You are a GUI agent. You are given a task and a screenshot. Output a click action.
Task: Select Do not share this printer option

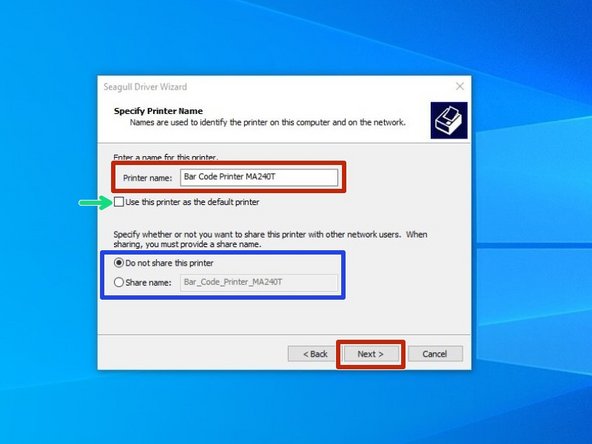coord(119,263)
